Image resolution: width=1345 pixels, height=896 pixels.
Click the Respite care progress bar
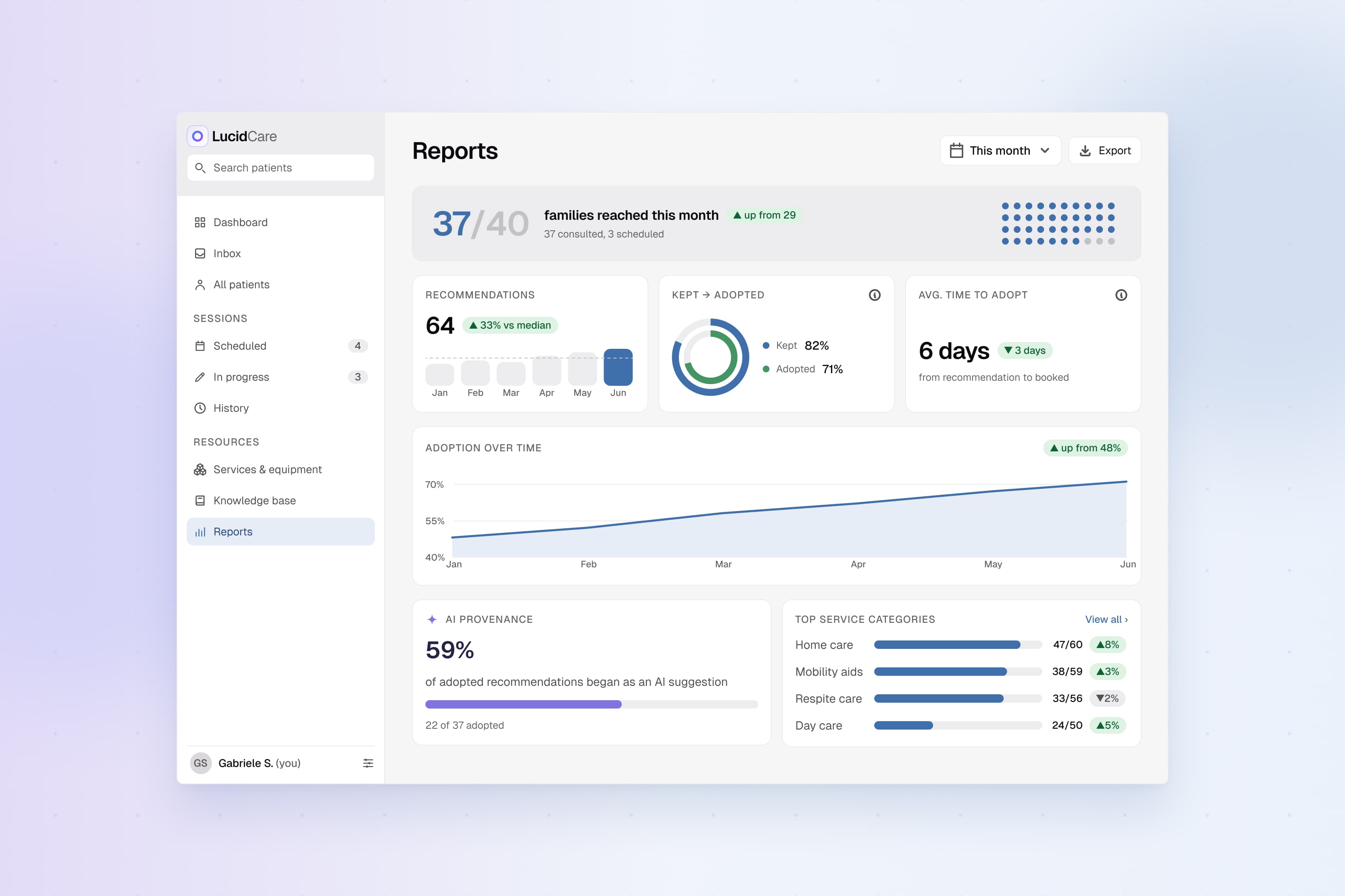point(958,699)
